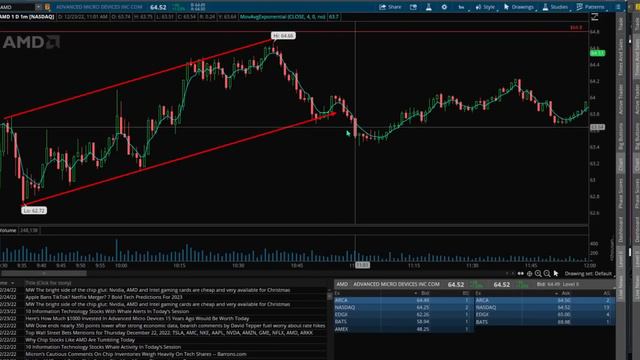Select ARCA row in bid table
This screenshot has height=360, width=640.
403,300
